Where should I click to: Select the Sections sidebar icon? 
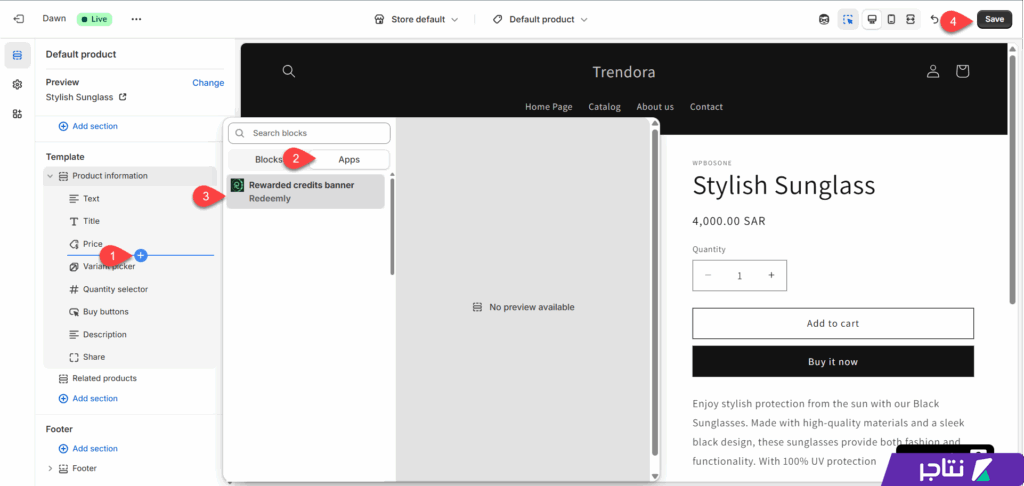[18, 56]
